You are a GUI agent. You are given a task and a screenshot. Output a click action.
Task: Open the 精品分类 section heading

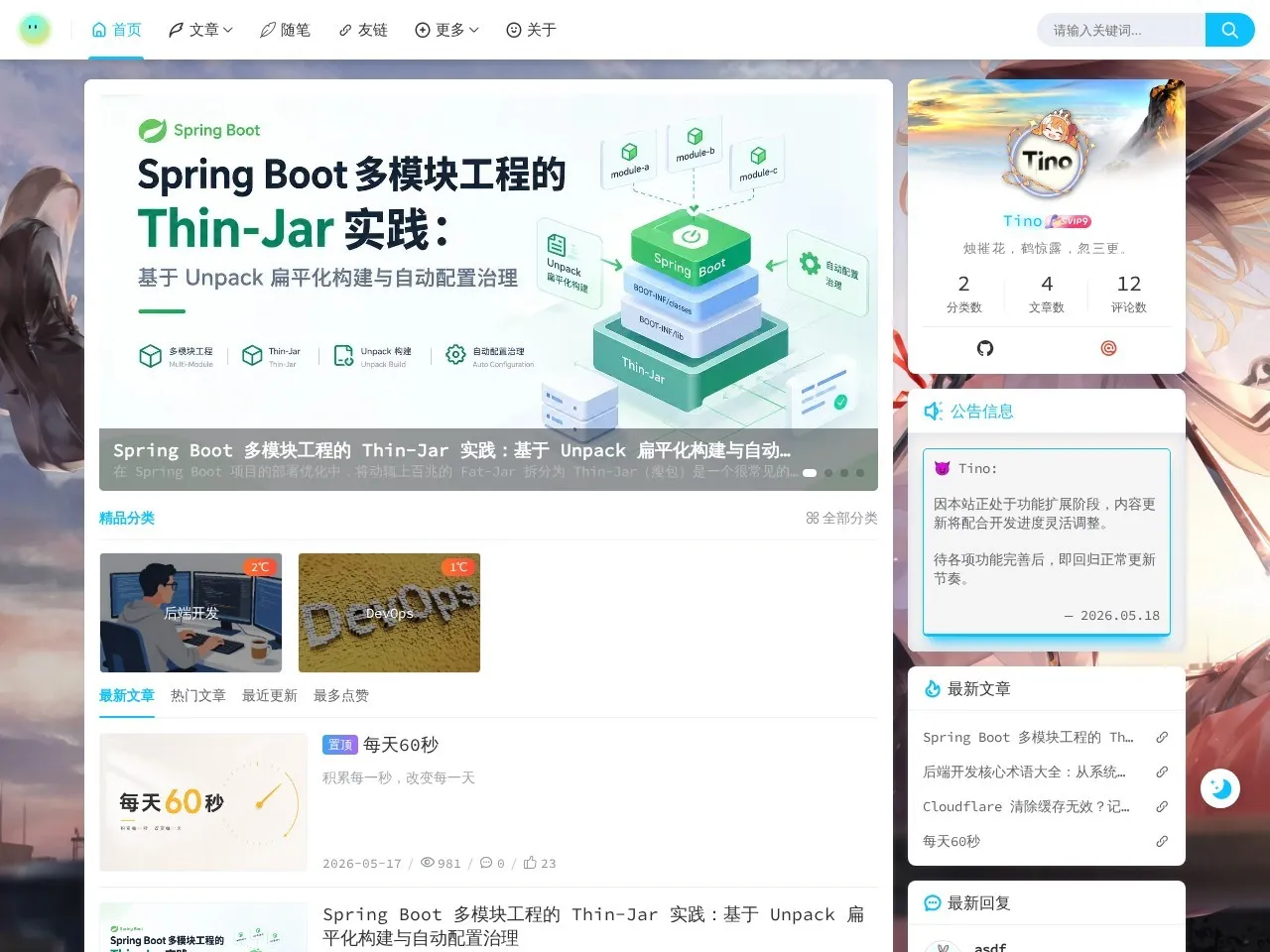[x=127, y=518]
